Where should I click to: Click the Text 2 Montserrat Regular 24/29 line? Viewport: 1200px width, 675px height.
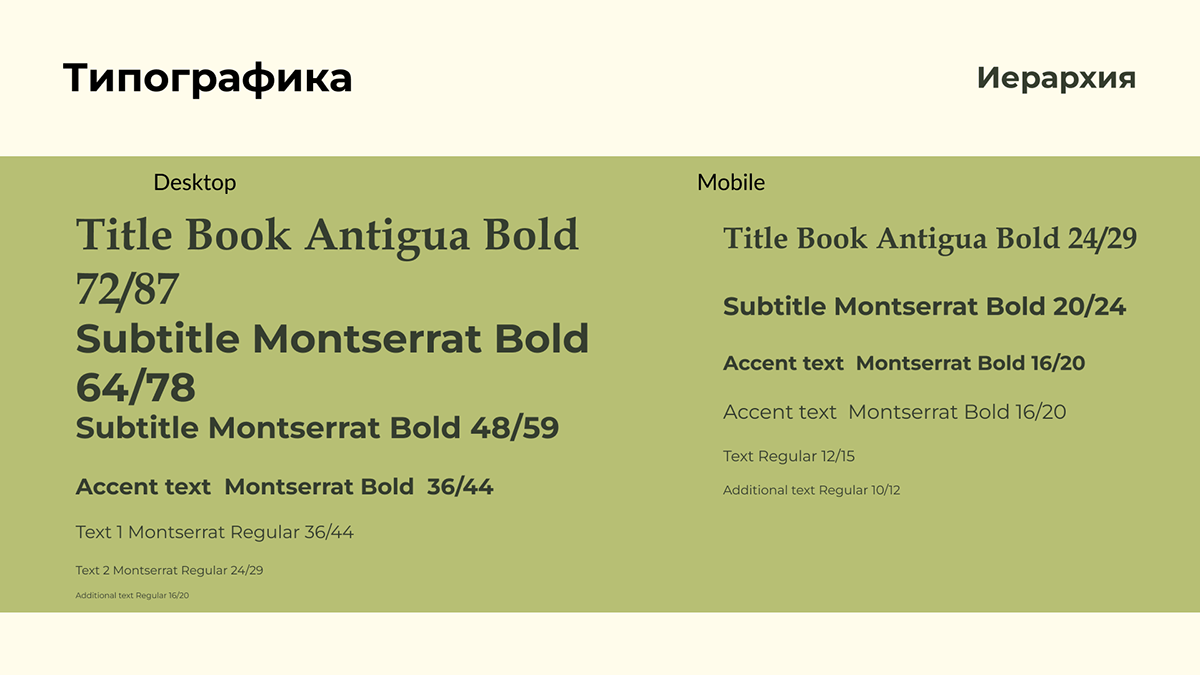(x=169, y=570)
